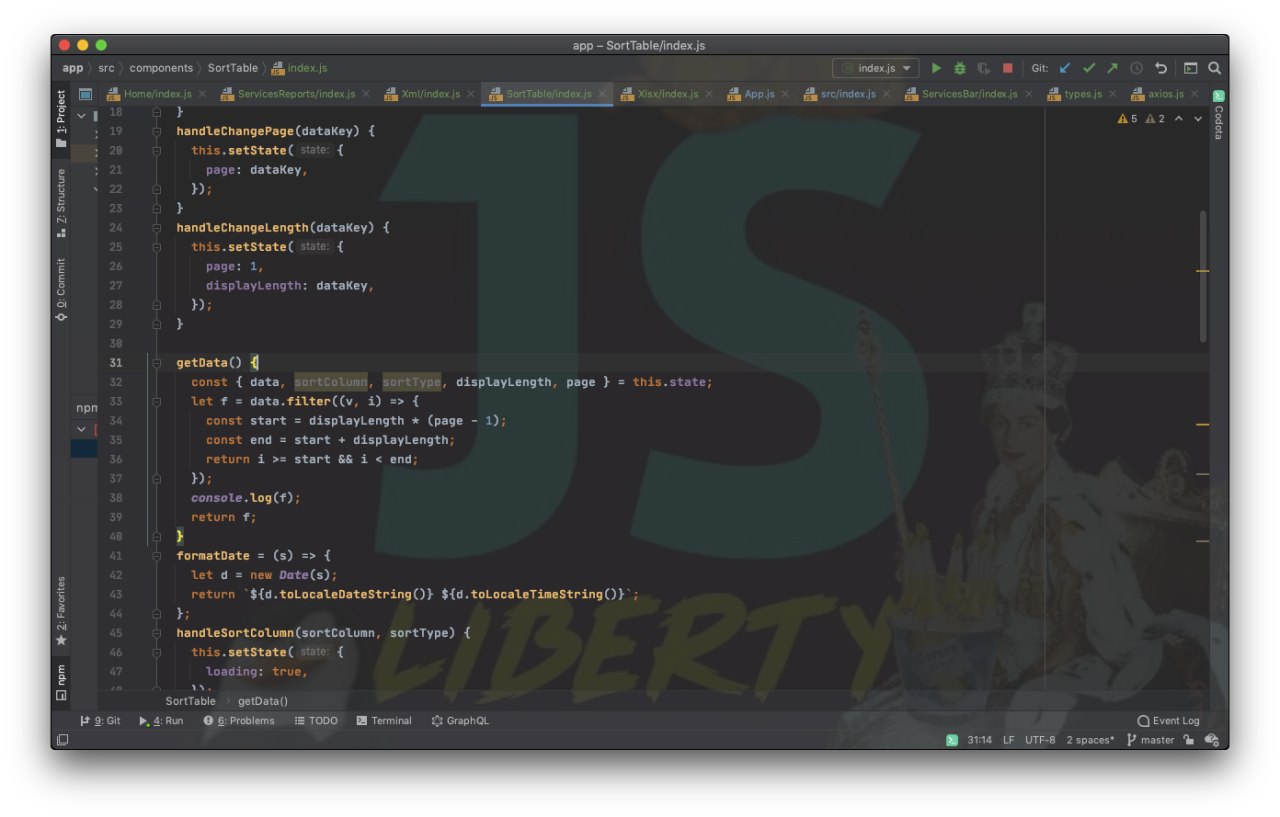The image size is (1280, 817).
Task: Close the types.js tab
Action: pos(1114,94)
